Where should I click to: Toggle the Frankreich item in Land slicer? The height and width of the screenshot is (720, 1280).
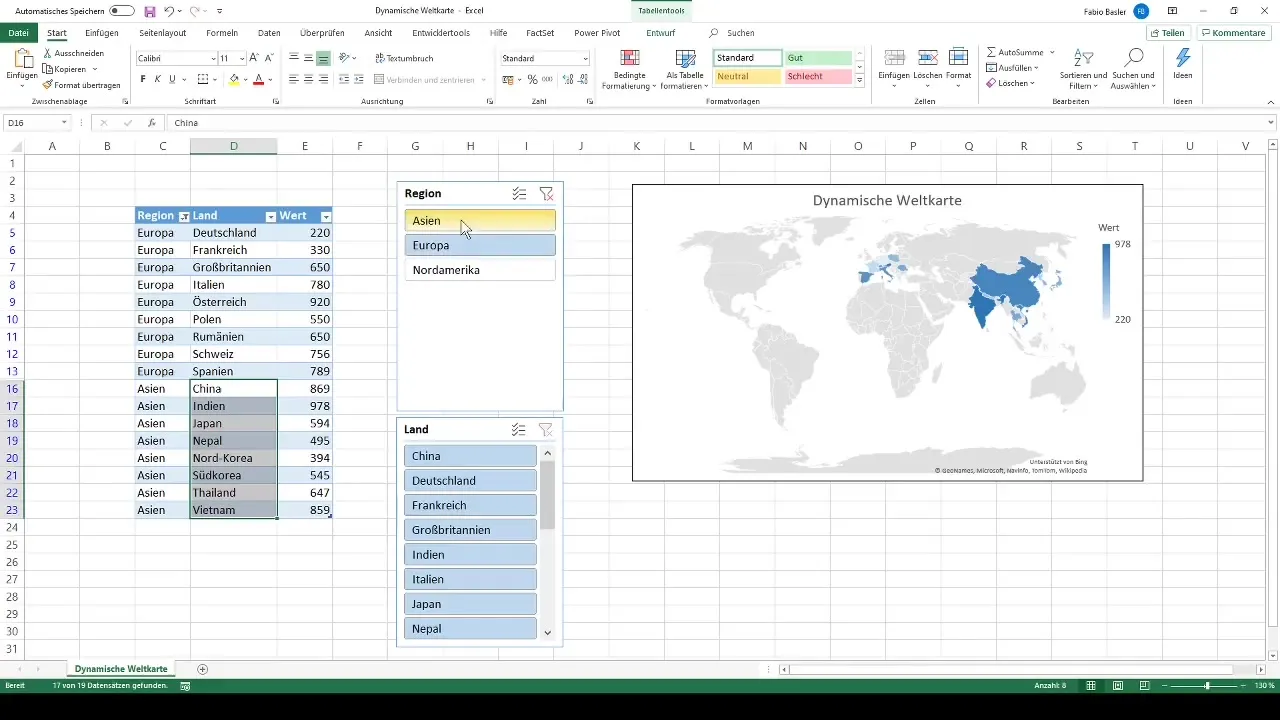(x=471, y=505)
